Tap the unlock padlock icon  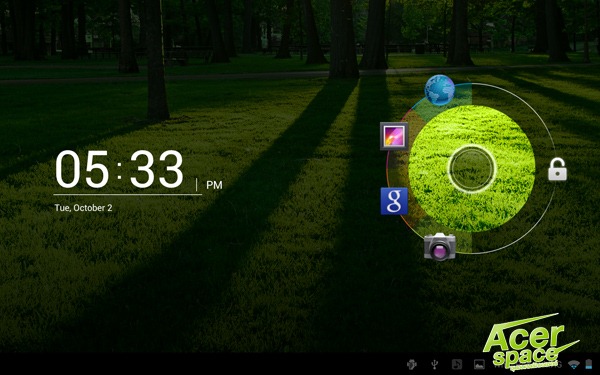(557, 169)
